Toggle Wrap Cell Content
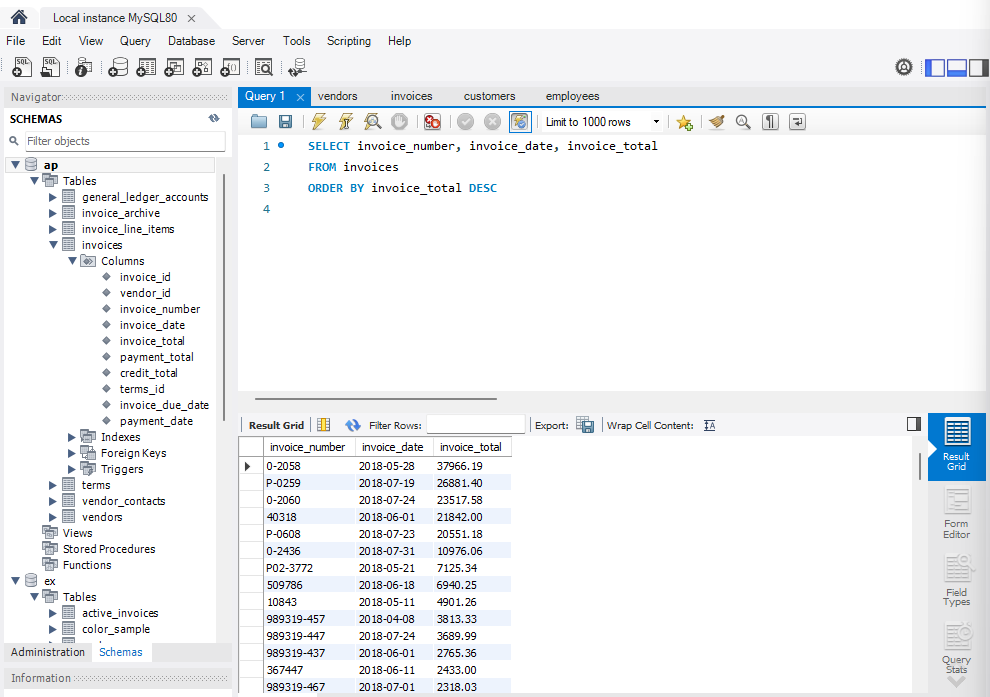Screen dimensions: 990x697 [709, 425]
